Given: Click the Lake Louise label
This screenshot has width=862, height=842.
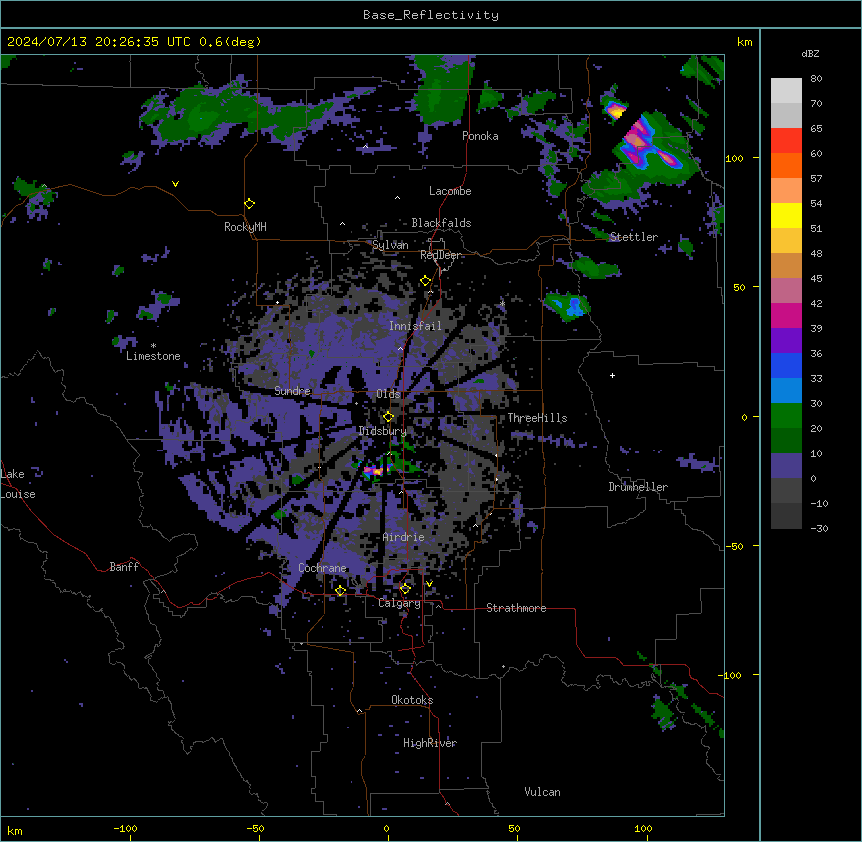Looking at the screenshot, I should (x=18, y=484).
